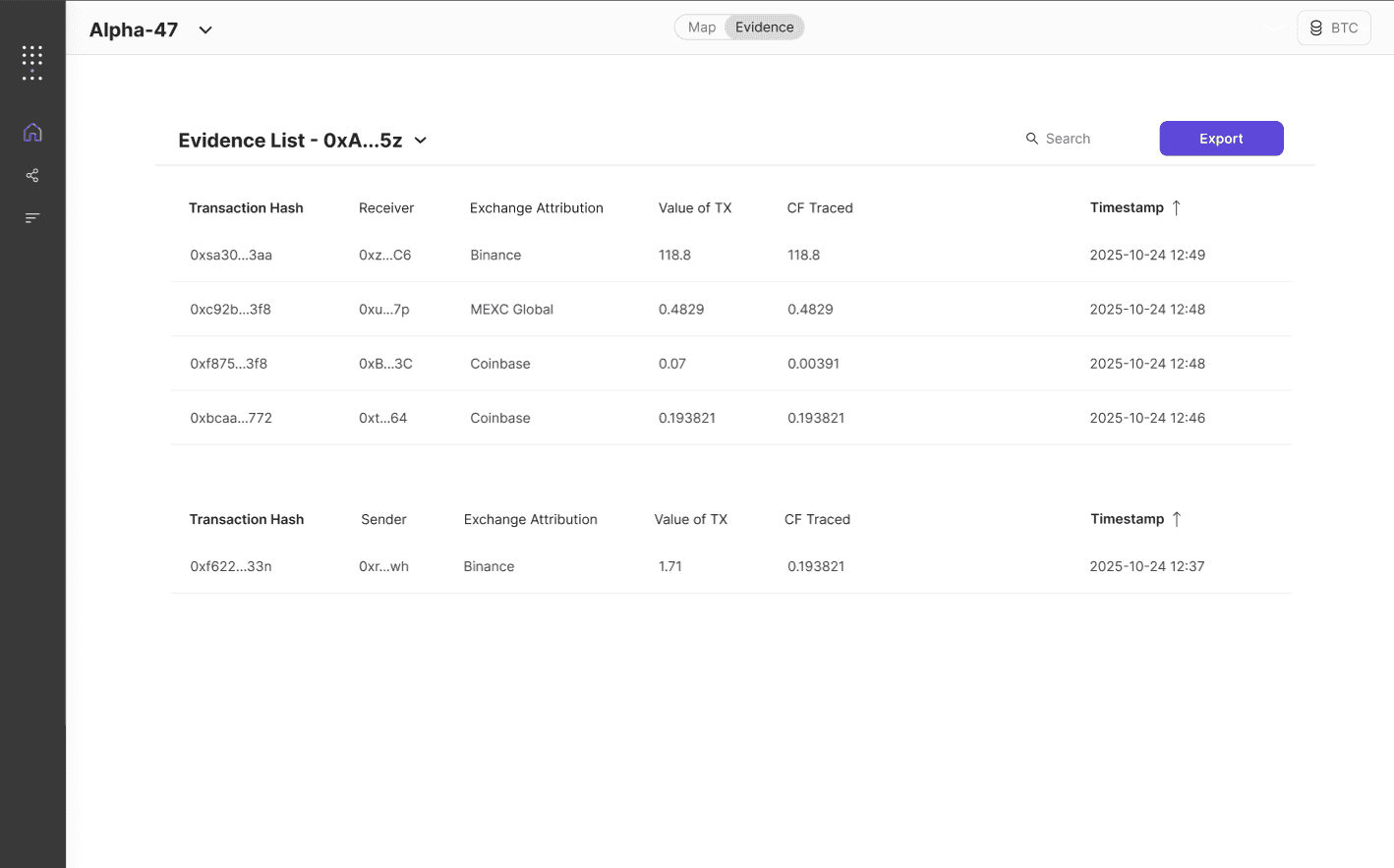Click TX value 1.71
Image resolution: width=1394 pixels, height=868 pixels.
[x=670, y=566]
